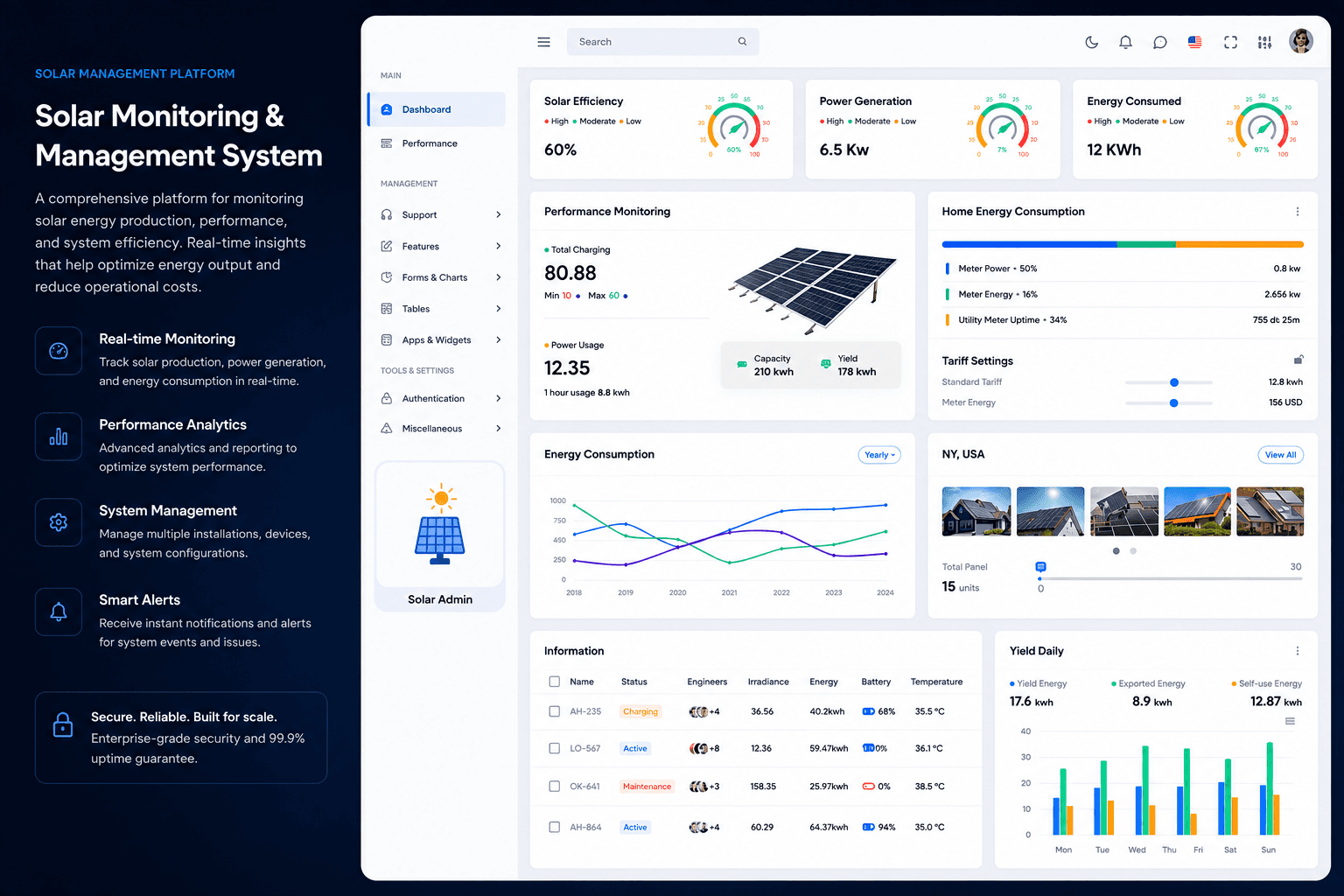The width and height of the screenshot is (1344, 896).
Task: Toggle the hamburger sidebar menu icon
Action: 543,42
